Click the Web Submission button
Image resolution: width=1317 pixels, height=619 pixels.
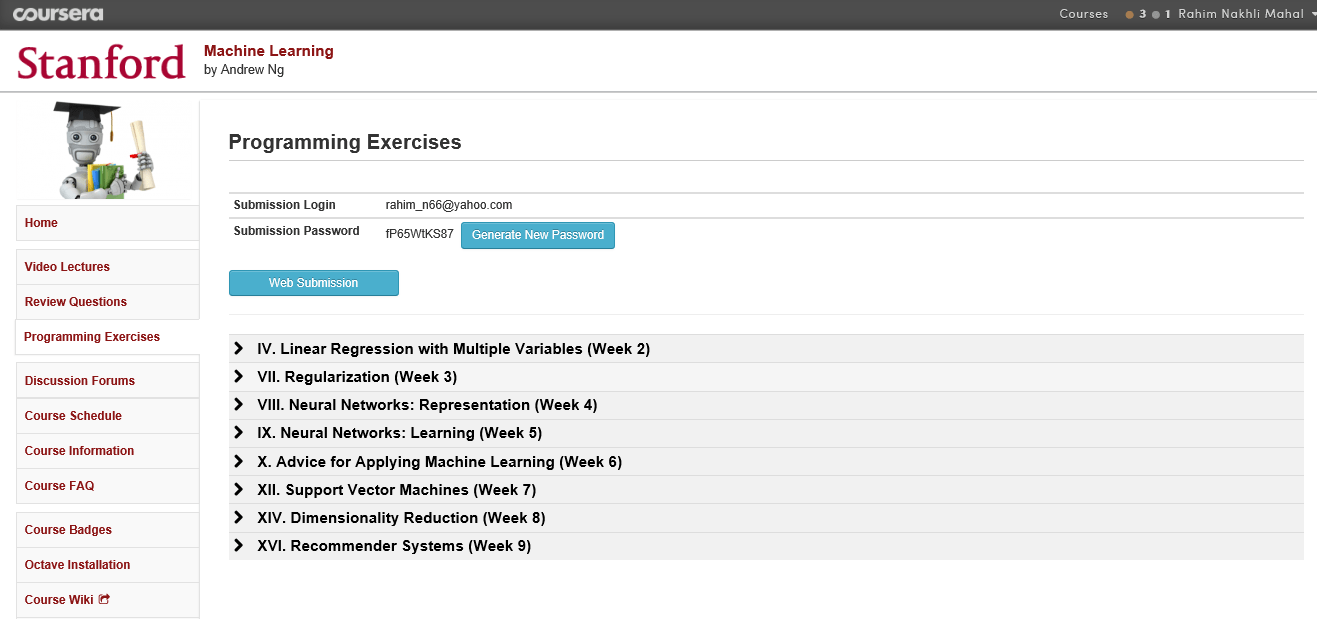313,283
